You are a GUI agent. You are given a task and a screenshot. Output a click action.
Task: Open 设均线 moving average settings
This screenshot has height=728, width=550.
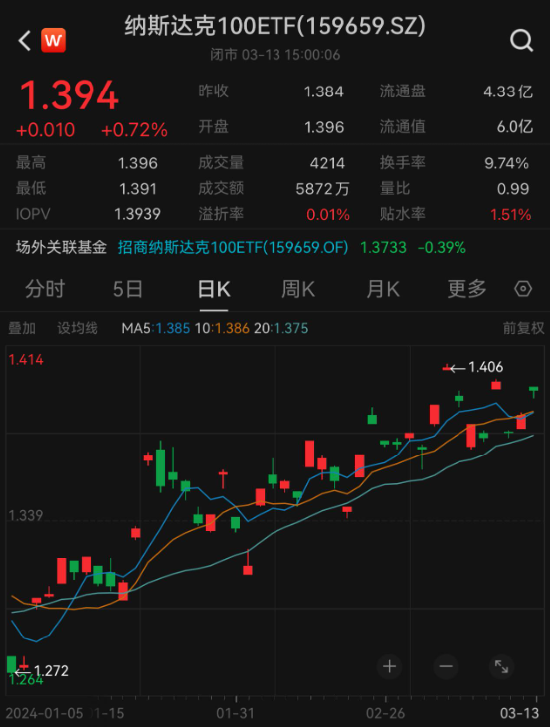coord(77,328)
